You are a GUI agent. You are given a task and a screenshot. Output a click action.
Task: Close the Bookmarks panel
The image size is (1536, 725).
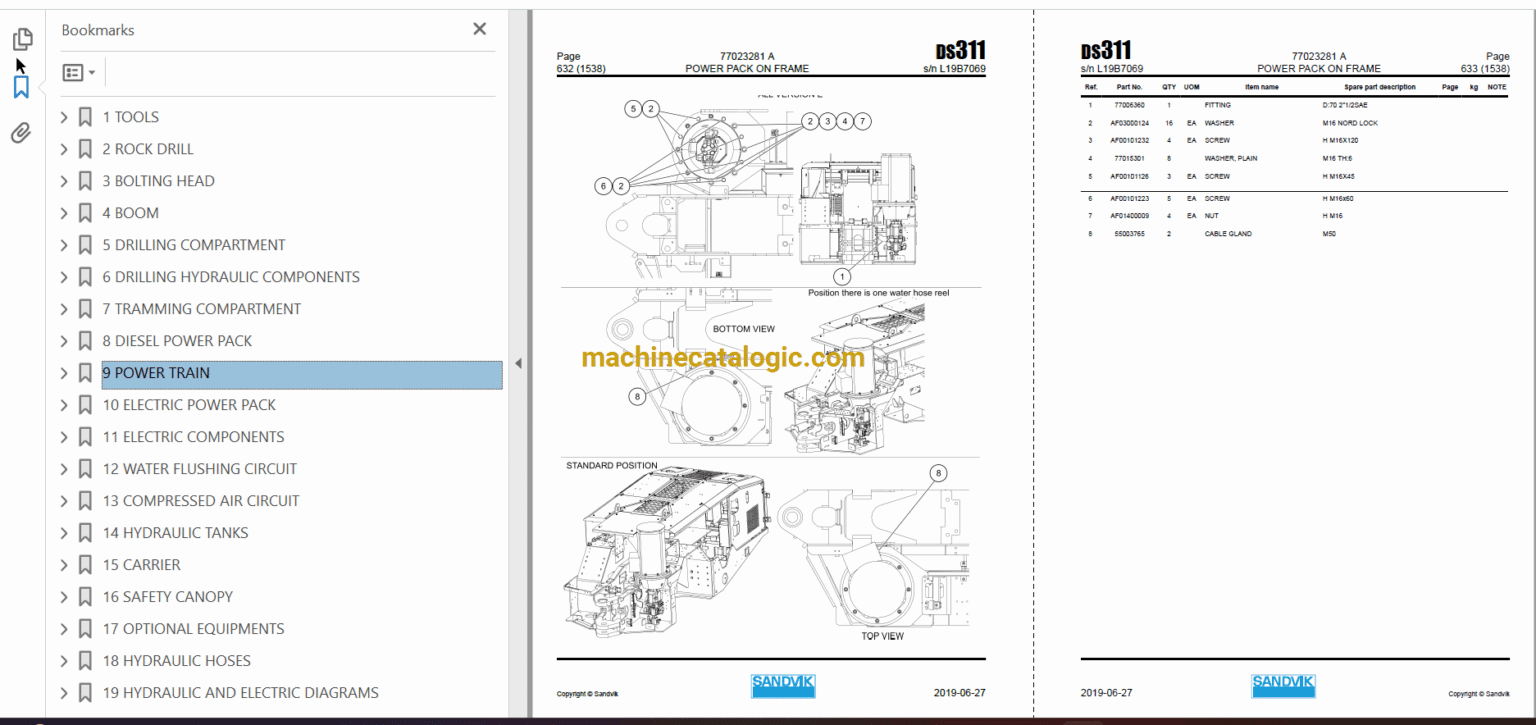click(479, 28)
